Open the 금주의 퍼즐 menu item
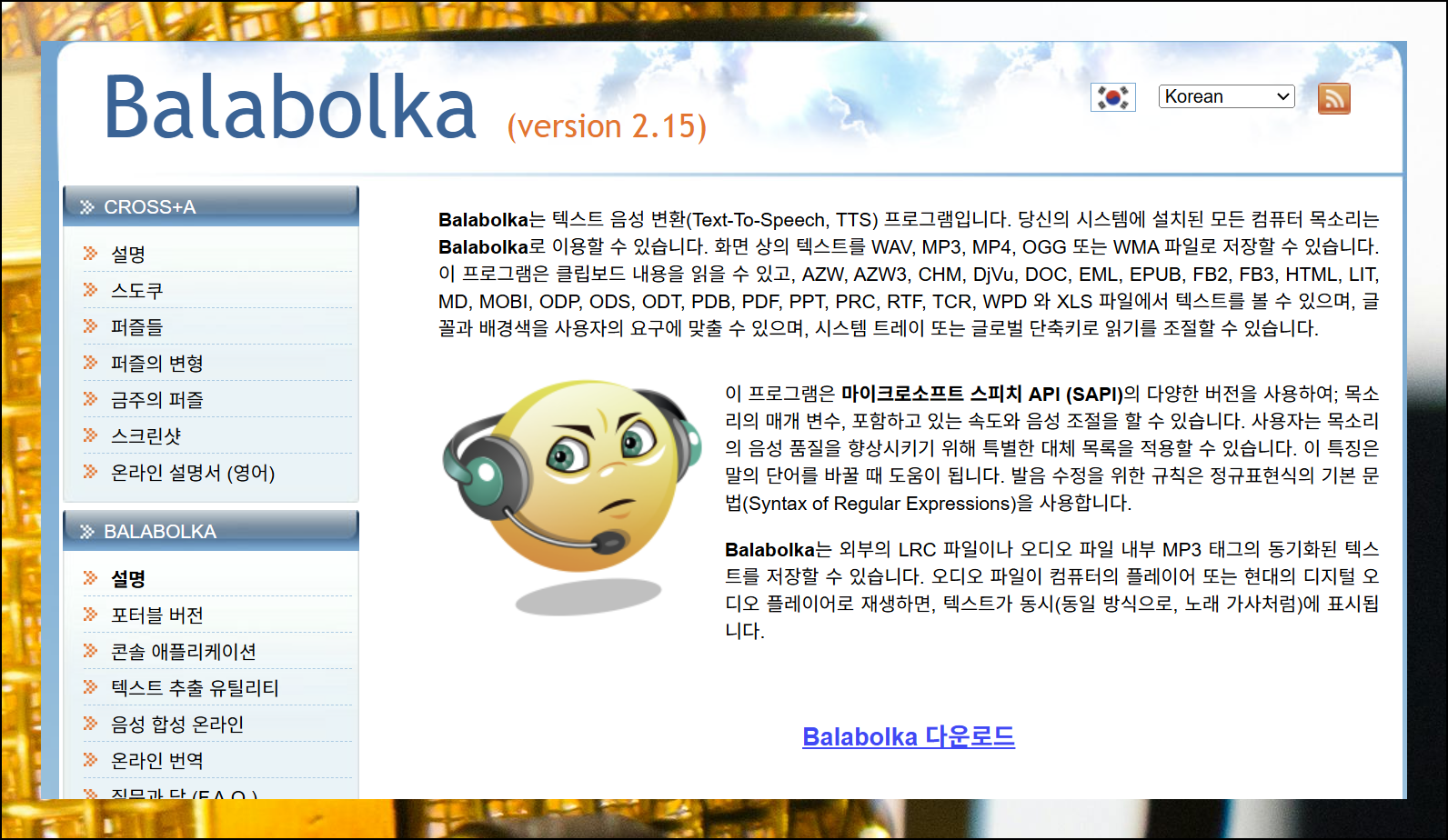The width and height of the screenshot is (1448, 840). pos(156,400)
